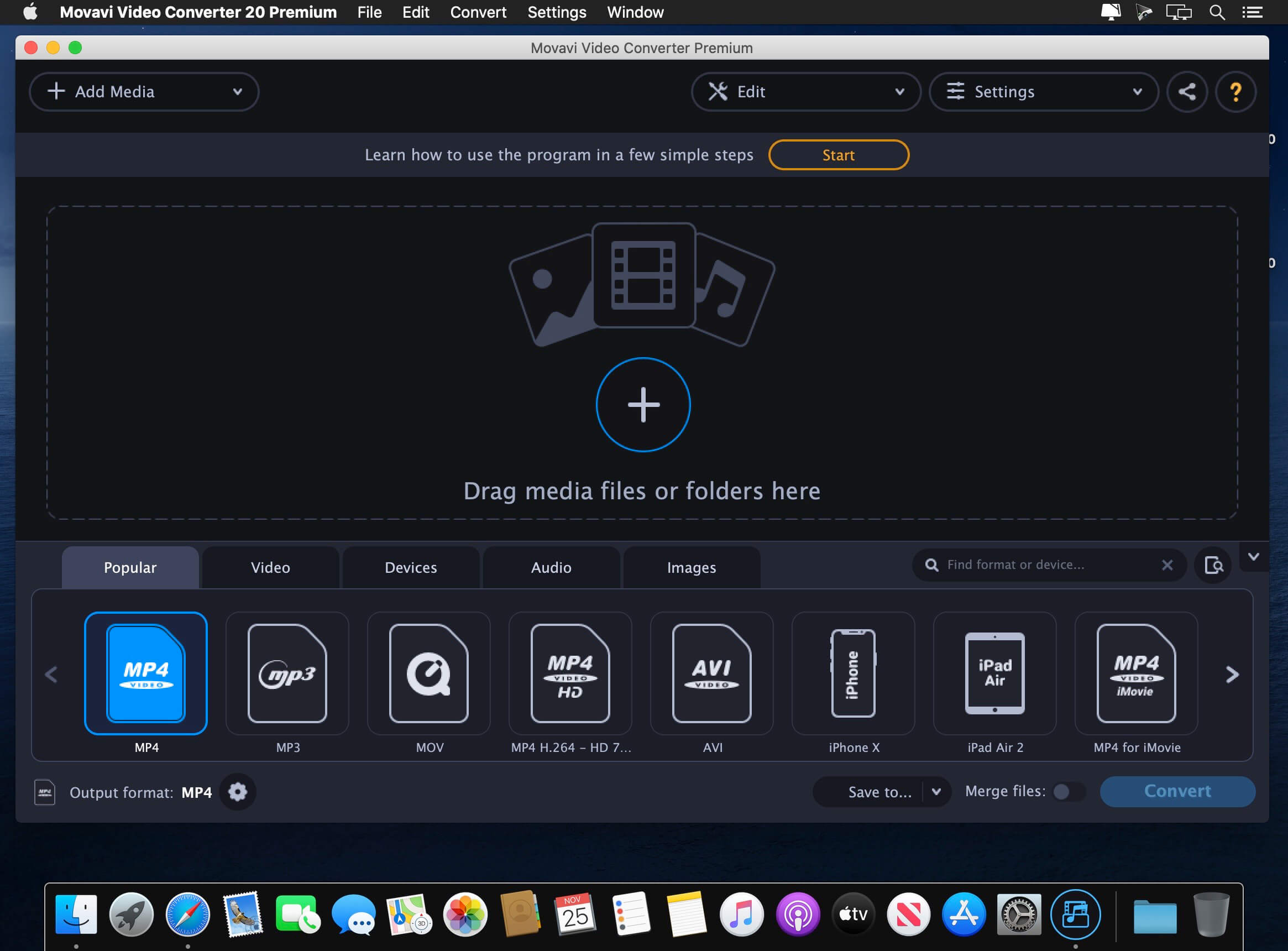
Task: Choose the MP4 for iMovie preset
Action: (x=1136, y=673)
